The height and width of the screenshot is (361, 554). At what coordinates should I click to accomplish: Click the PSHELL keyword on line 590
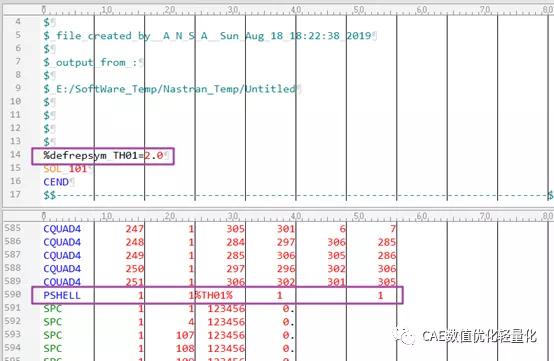[x=62, y=295]
